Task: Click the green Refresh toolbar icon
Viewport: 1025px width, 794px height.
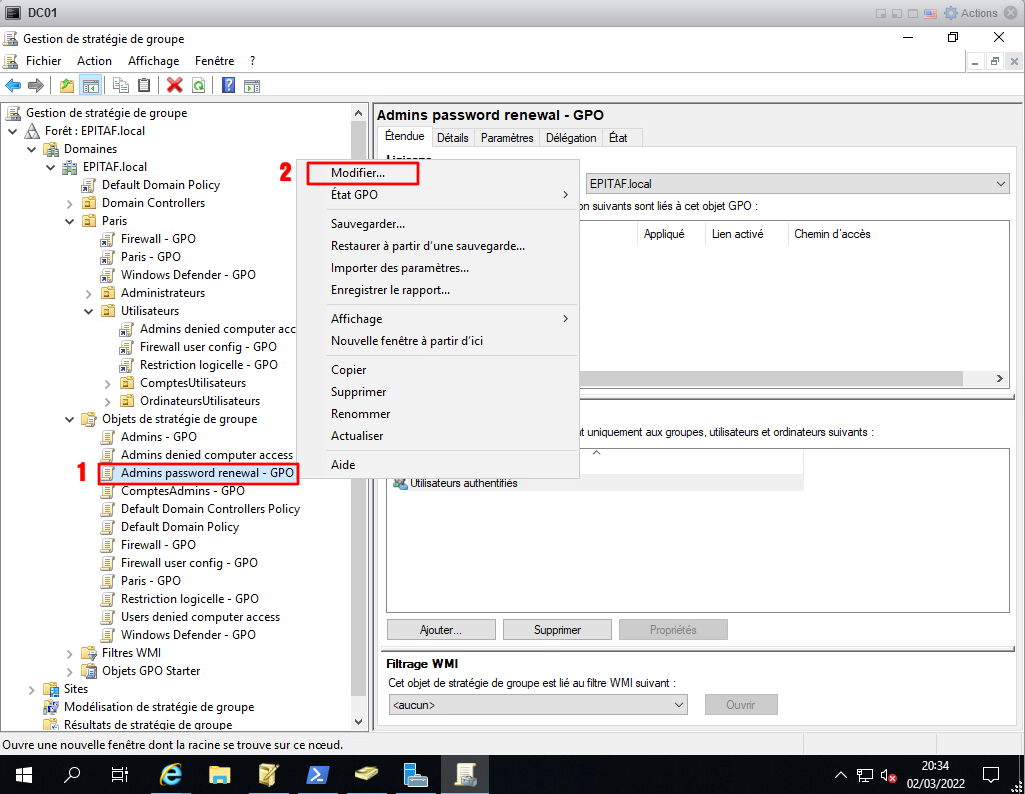Action: (198, 86)
